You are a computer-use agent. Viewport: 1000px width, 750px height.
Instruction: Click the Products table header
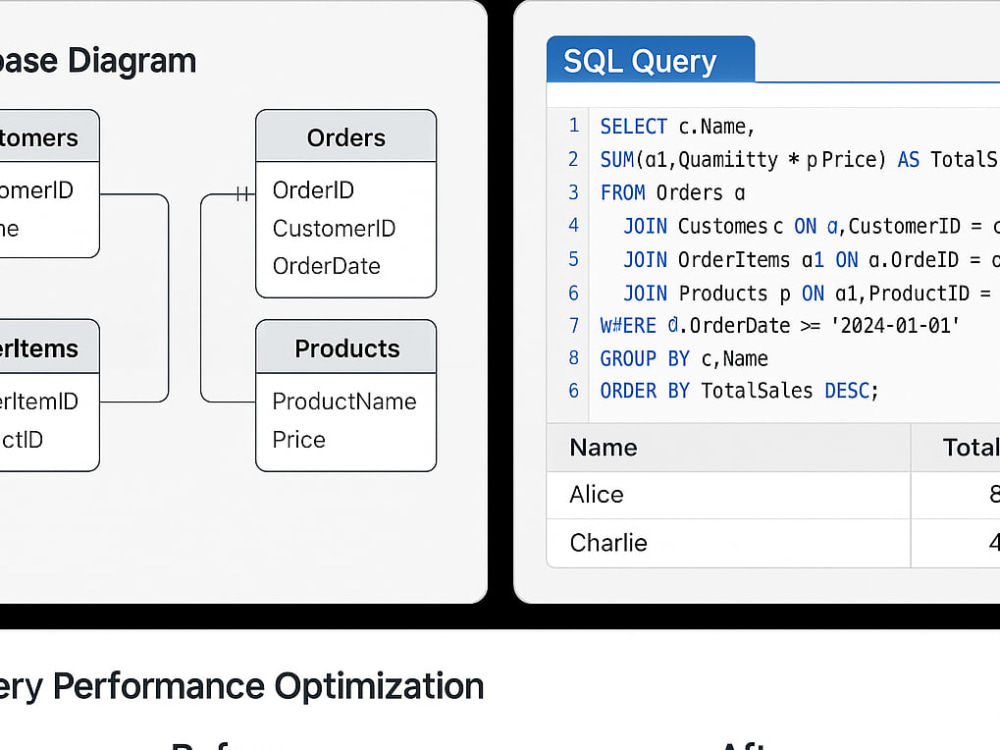pyautogui.click(x=346, y=348)
